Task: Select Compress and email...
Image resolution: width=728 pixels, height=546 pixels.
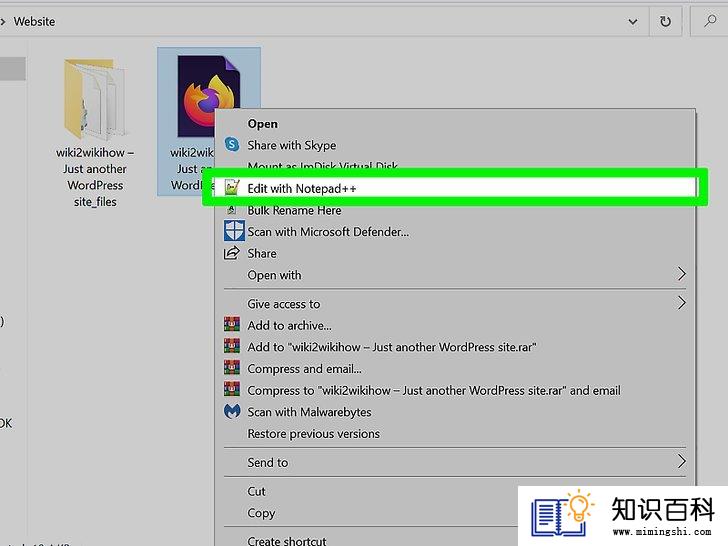Action: [455, 369]
